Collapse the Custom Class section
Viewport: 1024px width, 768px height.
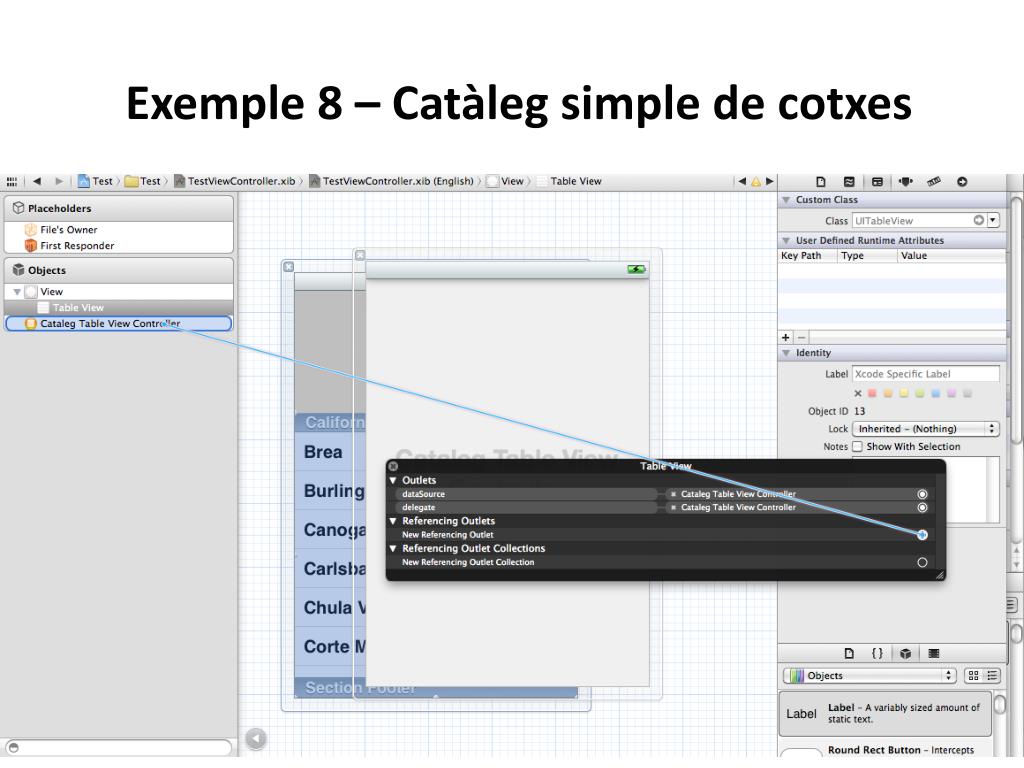pos(786,200)
